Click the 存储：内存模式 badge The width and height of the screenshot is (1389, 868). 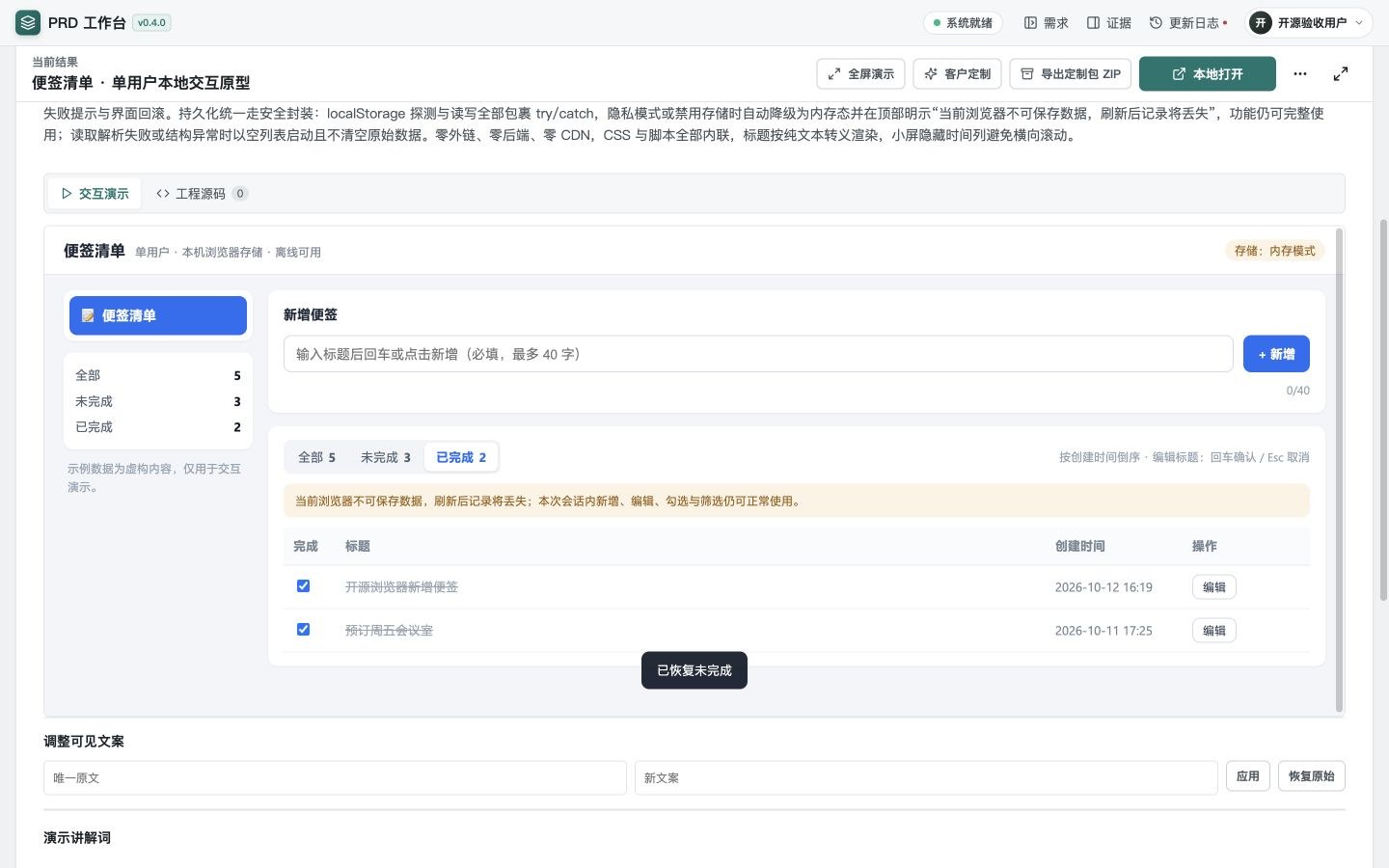[1274, 251]
